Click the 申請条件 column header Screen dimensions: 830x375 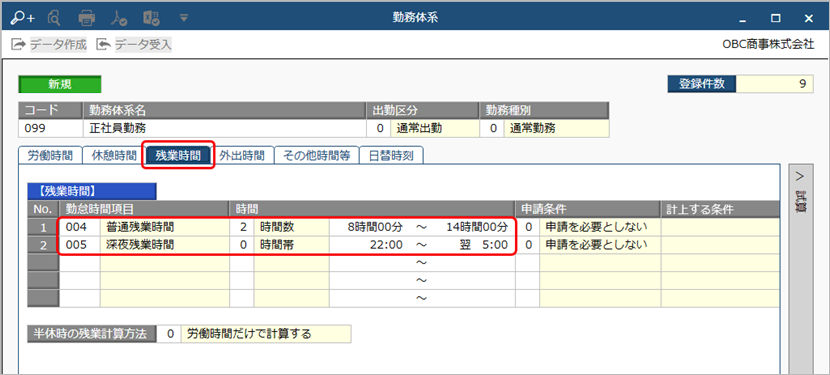588,209
